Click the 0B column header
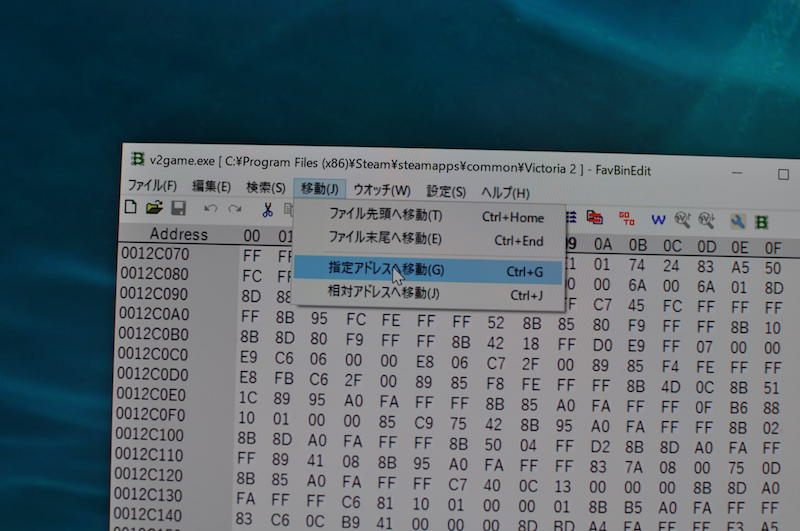 point(638,245)
